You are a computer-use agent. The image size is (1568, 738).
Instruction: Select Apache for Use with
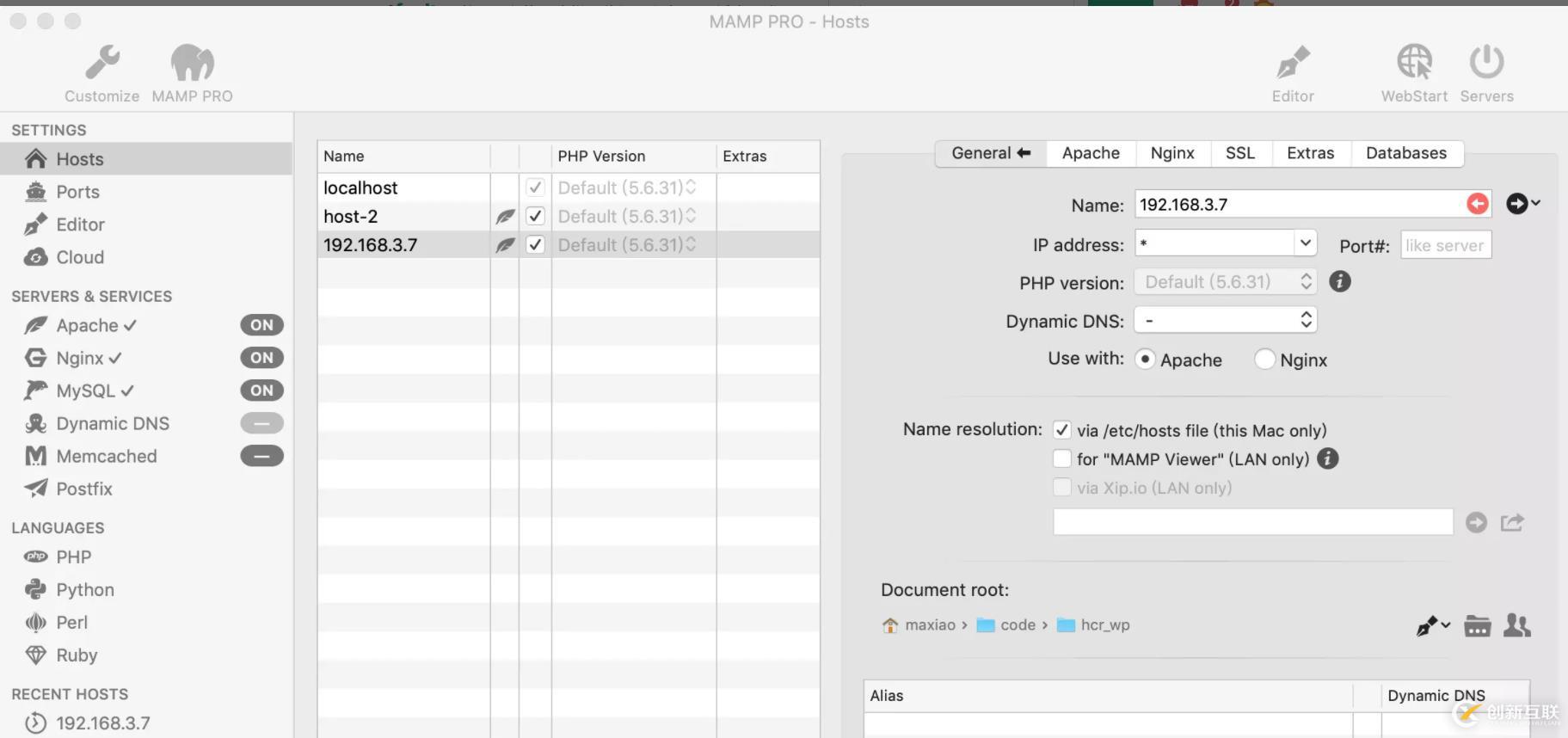pos(1145,360)
